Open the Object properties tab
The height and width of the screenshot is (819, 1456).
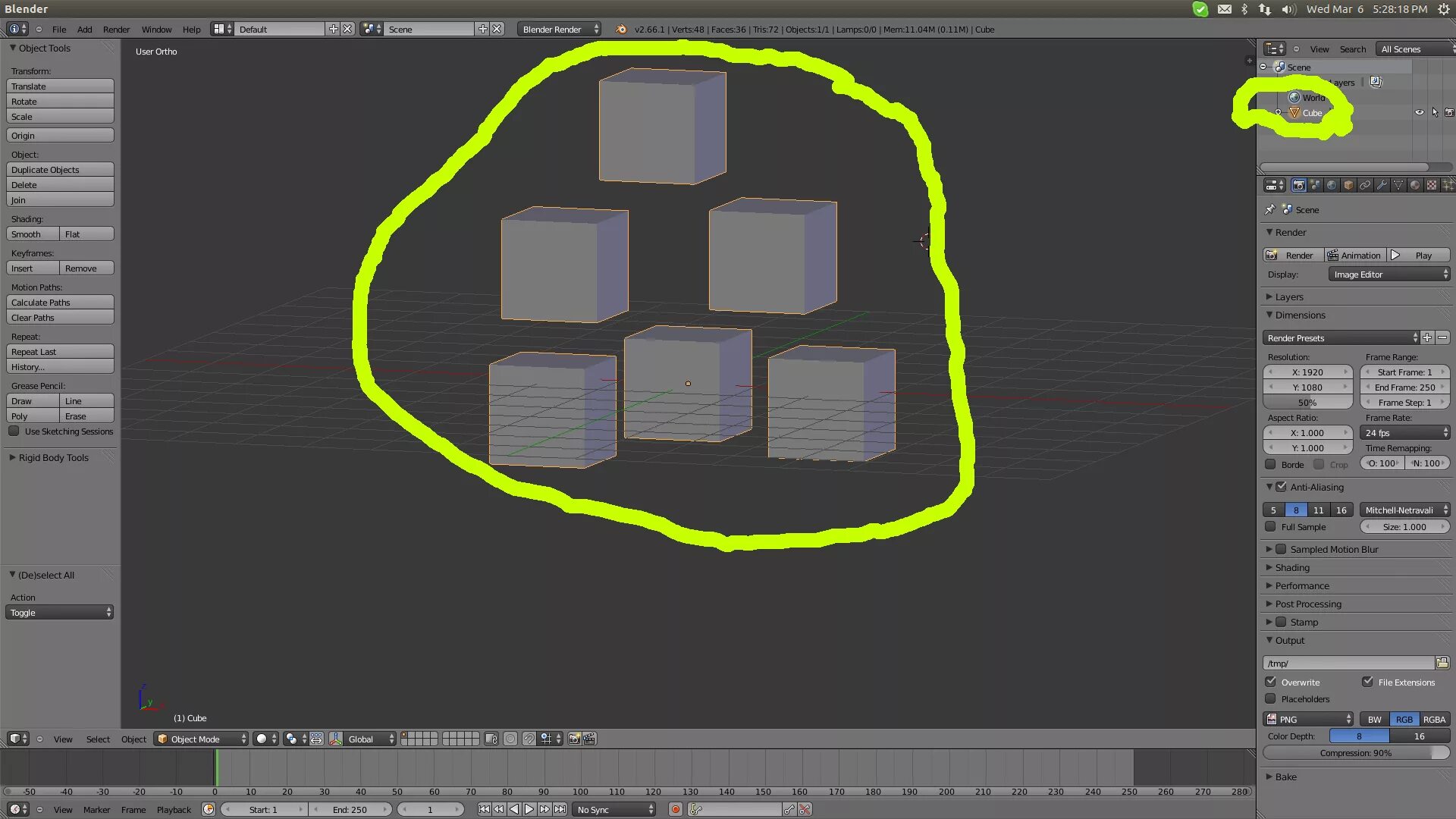[x=1348, y=185]
